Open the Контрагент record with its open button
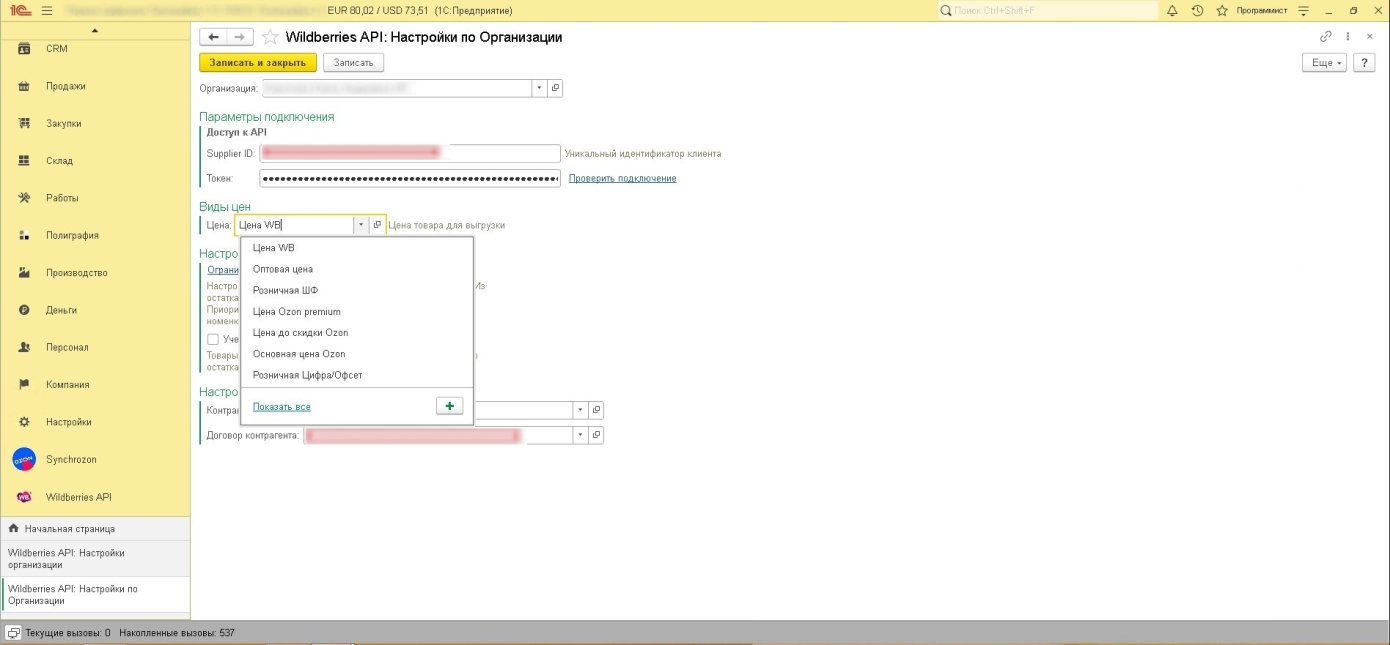The height and width of the screenshot is (645, 1390). 597,410
